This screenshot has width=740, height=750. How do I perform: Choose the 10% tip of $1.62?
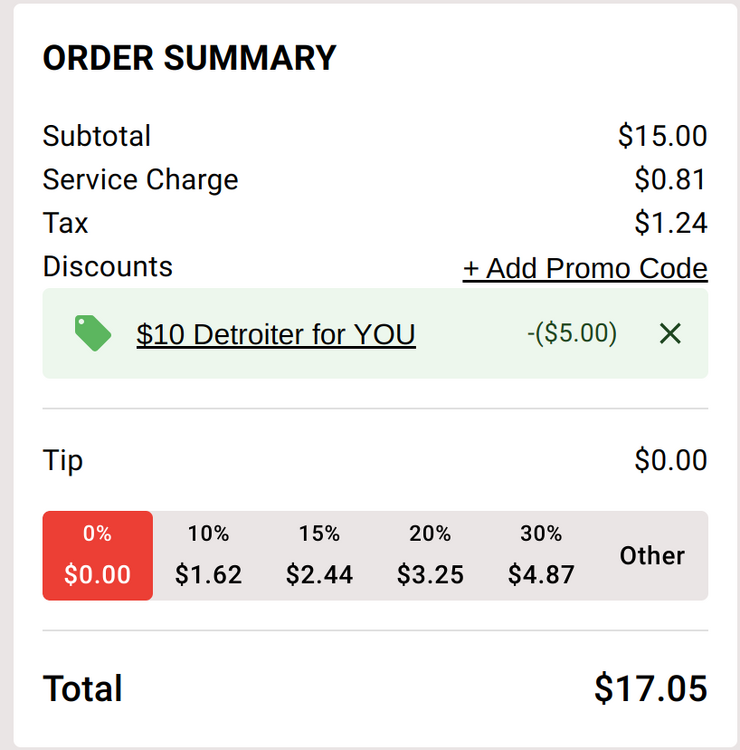pos(208,555)
